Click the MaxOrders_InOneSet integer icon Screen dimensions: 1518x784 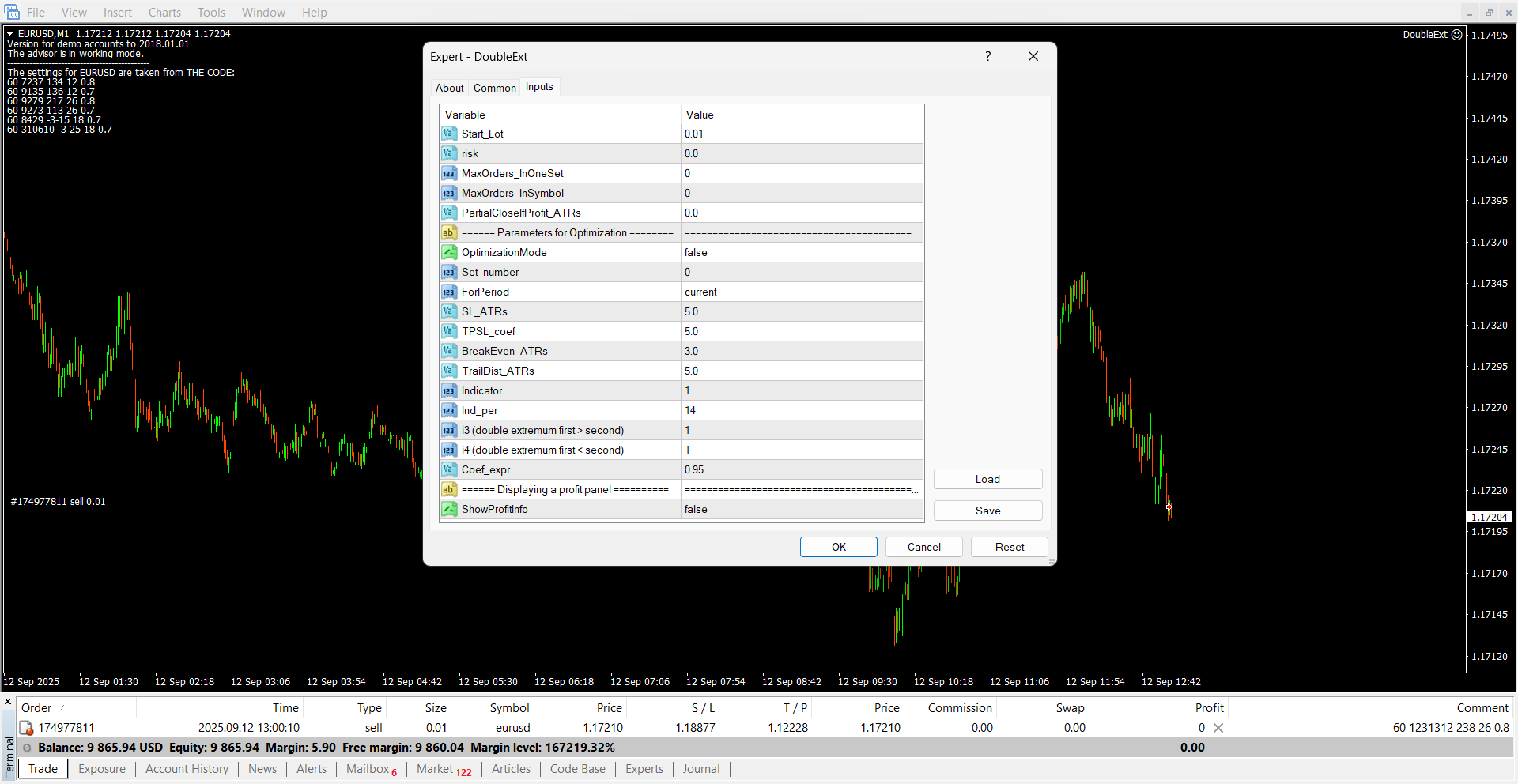tap(448, 173)
